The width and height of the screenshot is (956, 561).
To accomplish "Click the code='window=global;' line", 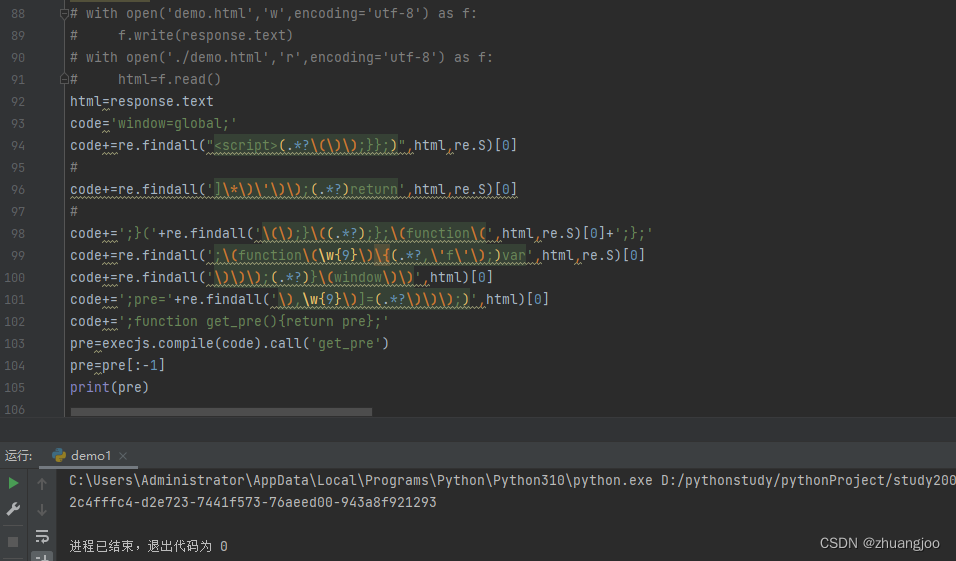I will tap(153, 123).
